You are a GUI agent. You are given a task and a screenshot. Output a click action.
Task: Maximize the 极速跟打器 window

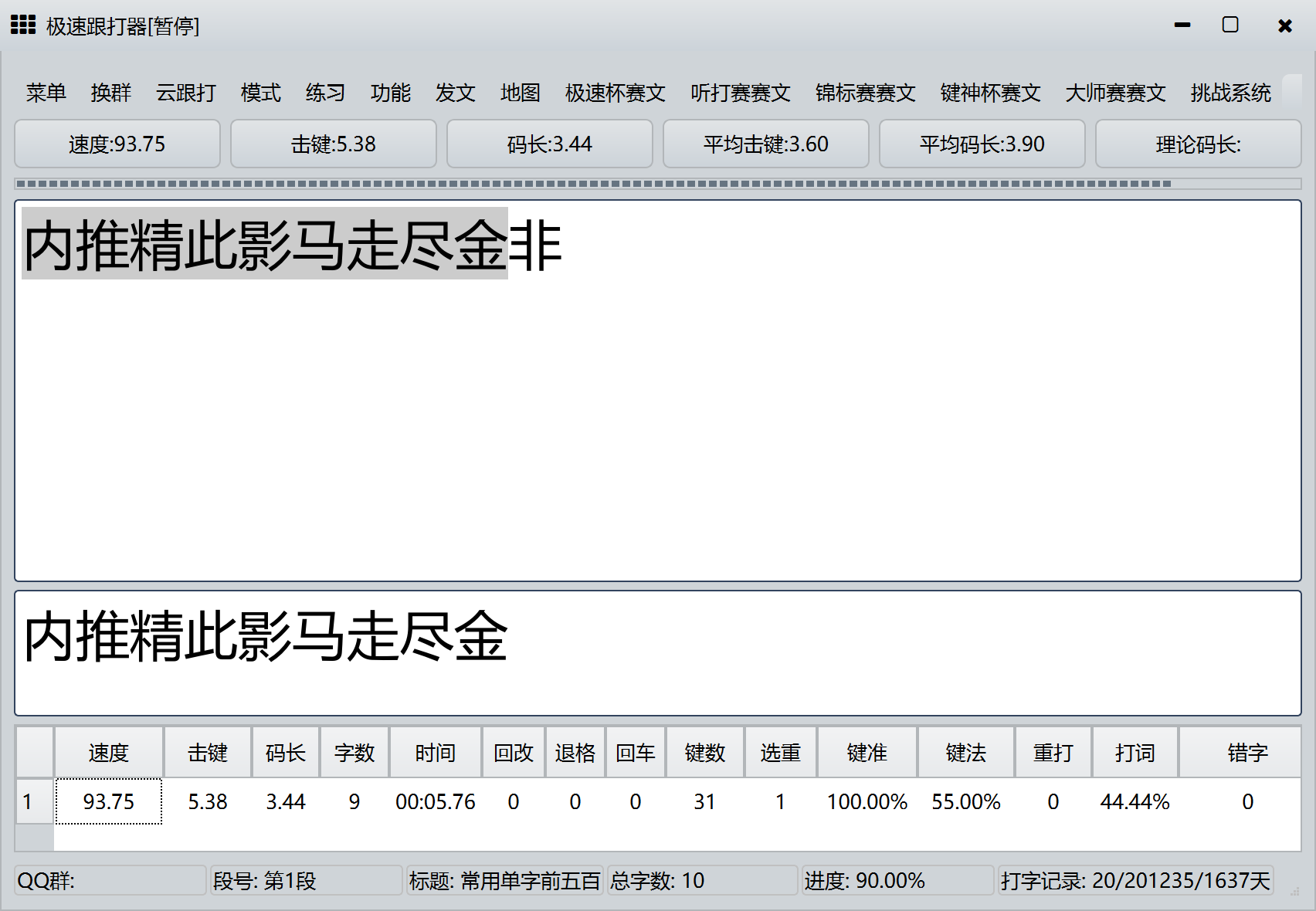pyautogui.click(x=1230, y=25)
